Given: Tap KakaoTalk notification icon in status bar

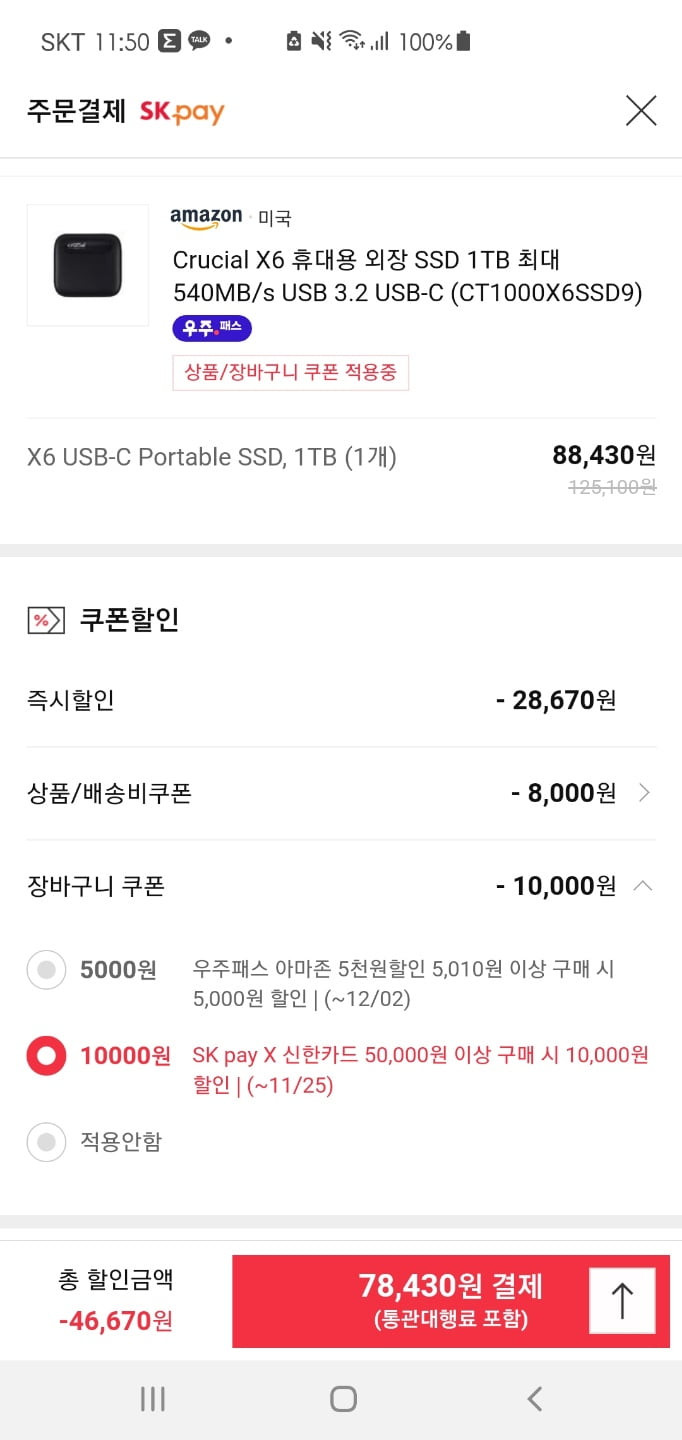Looking at the screenshot, I should point(200,41).
